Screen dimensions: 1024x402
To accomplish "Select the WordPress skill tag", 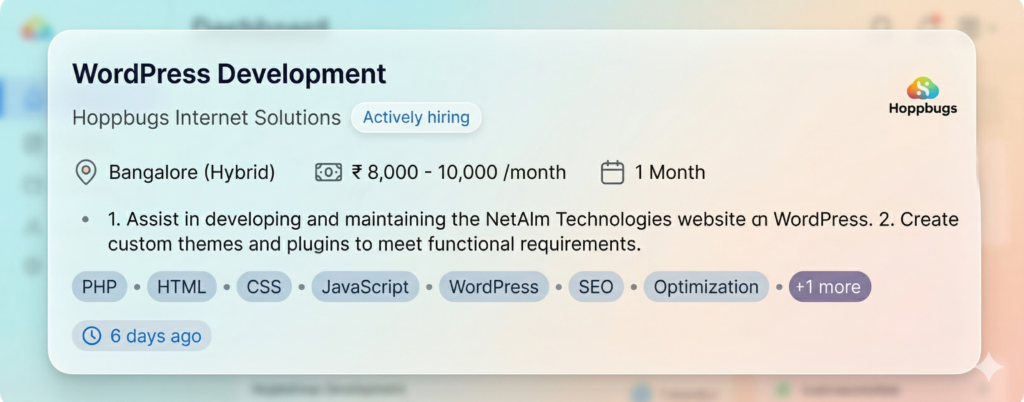I will pyautogui.click(x=494, y=287).
